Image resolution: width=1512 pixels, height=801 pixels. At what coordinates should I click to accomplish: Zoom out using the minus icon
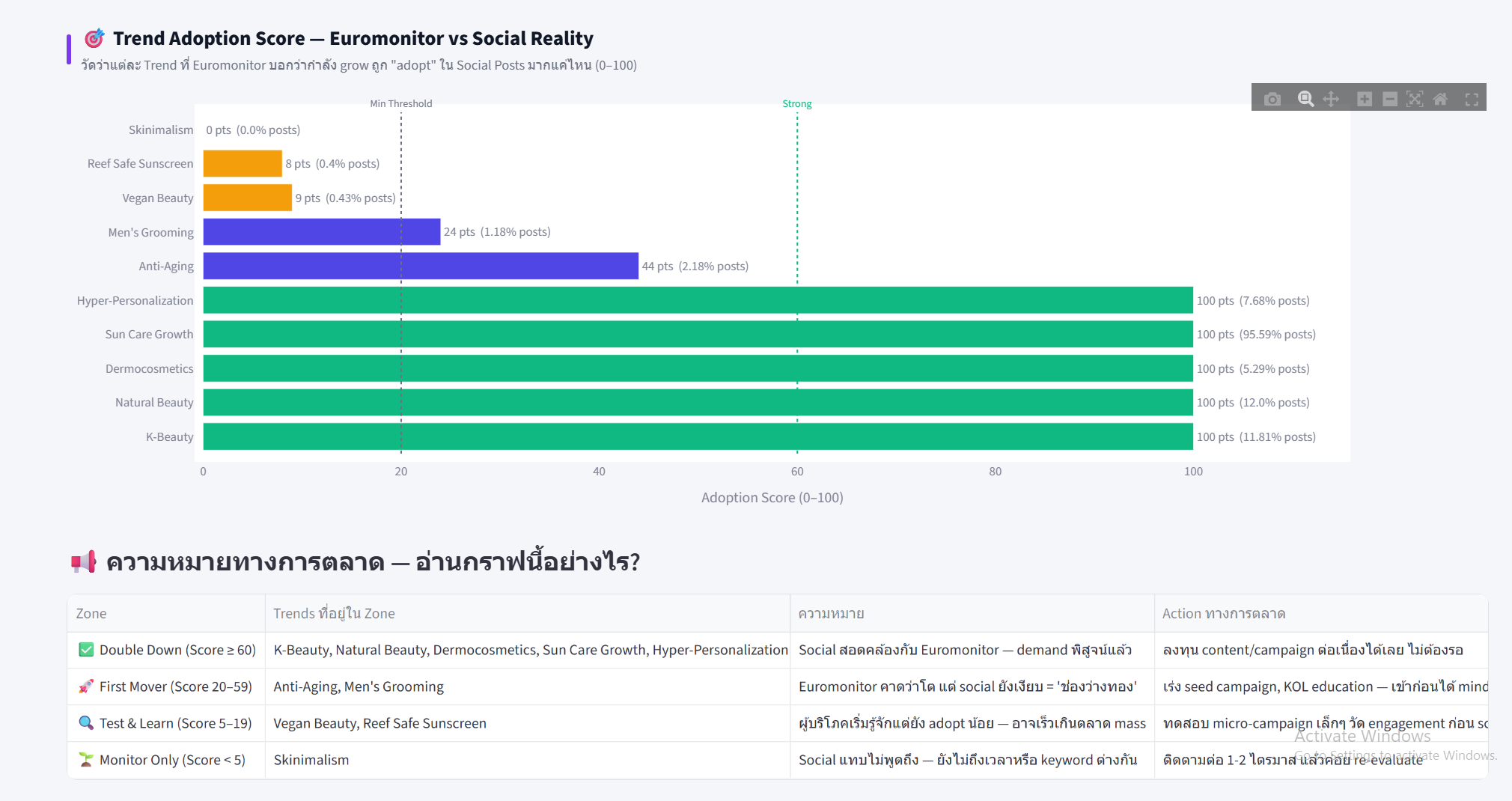1390,99
